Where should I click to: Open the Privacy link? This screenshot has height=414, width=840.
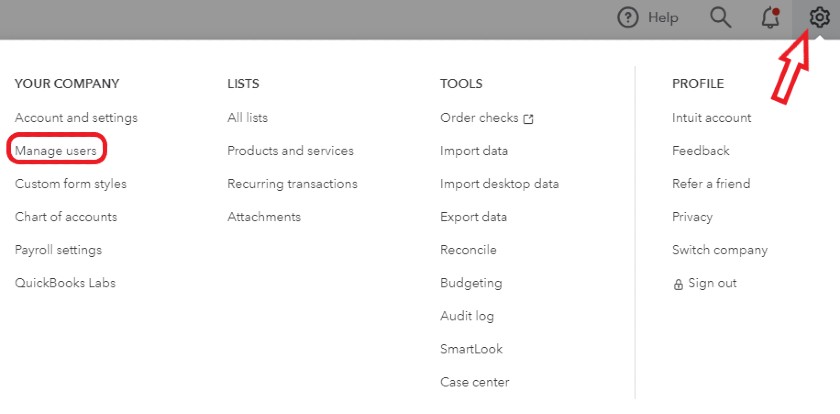tap(693, 217)
